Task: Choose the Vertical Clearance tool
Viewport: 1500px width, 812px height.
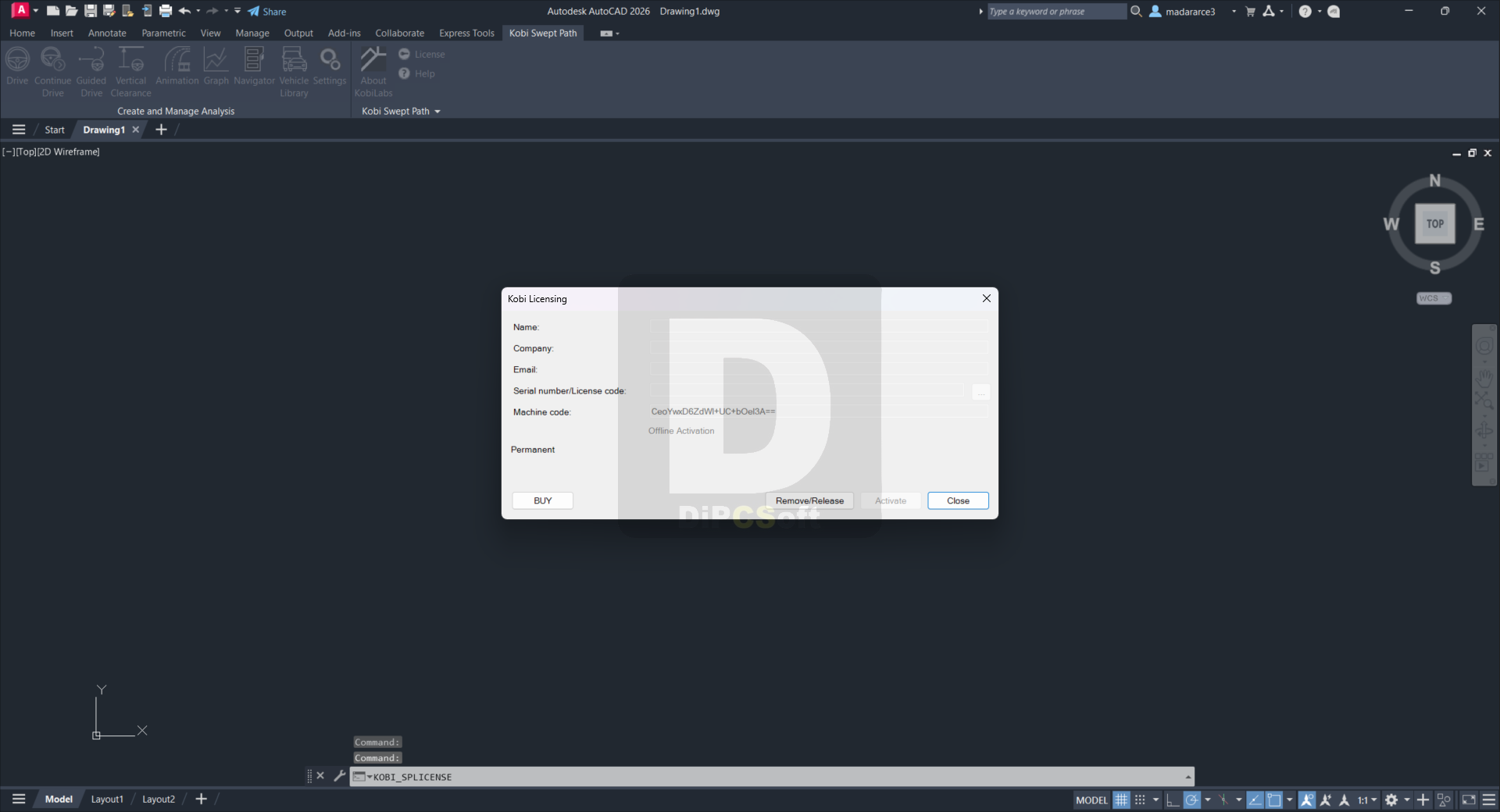Action: pyautogui.click(x=130, y=72)
